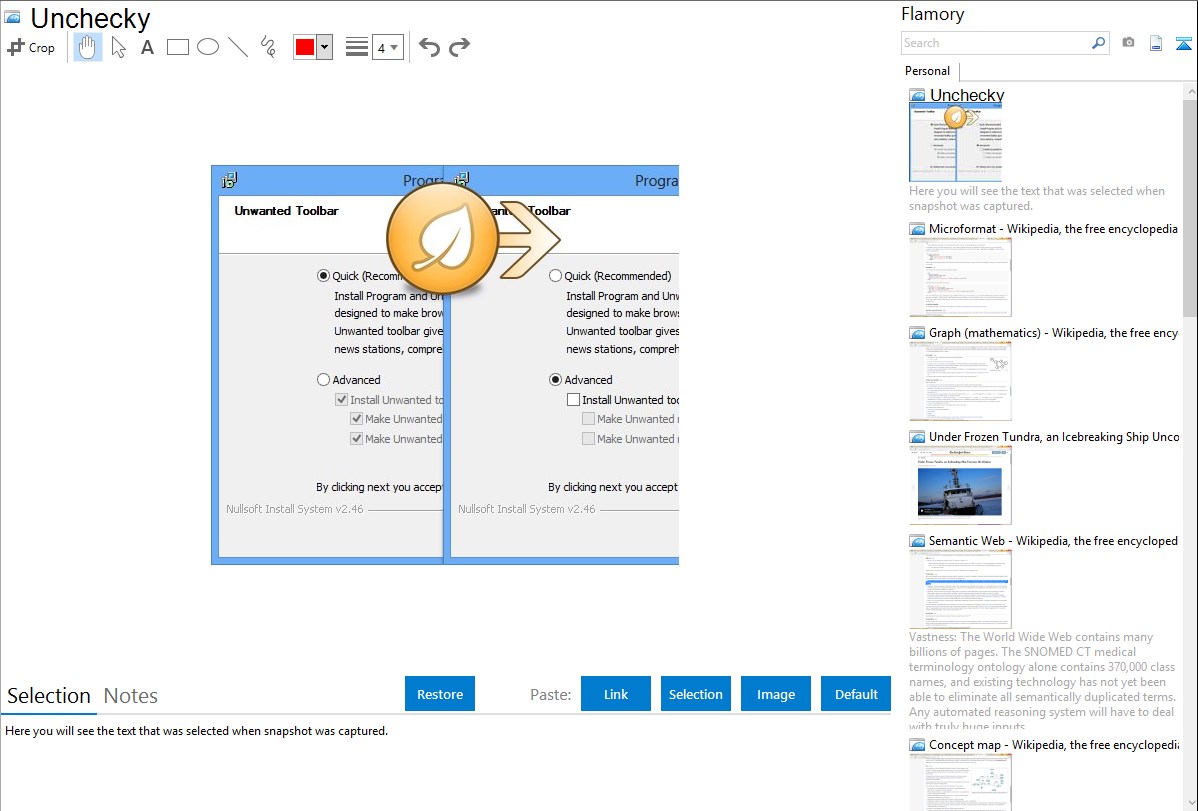This screenshot has width=1198, height=811.
Task: Pick the rectangle drawing tool
Action: 177,47
